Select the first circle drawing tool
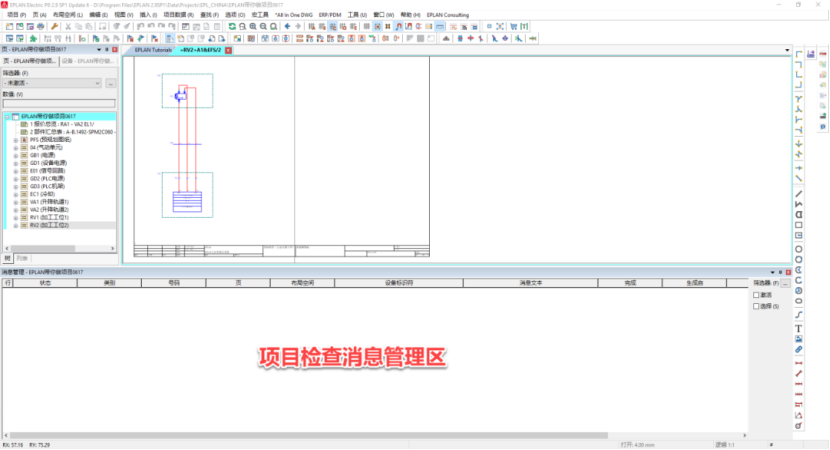 pos(799,249)
